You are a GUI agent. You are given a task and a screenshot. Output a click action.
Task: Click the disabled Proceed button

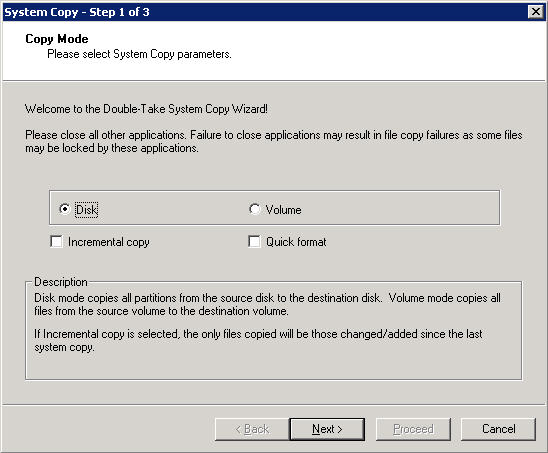coord(413,429)
